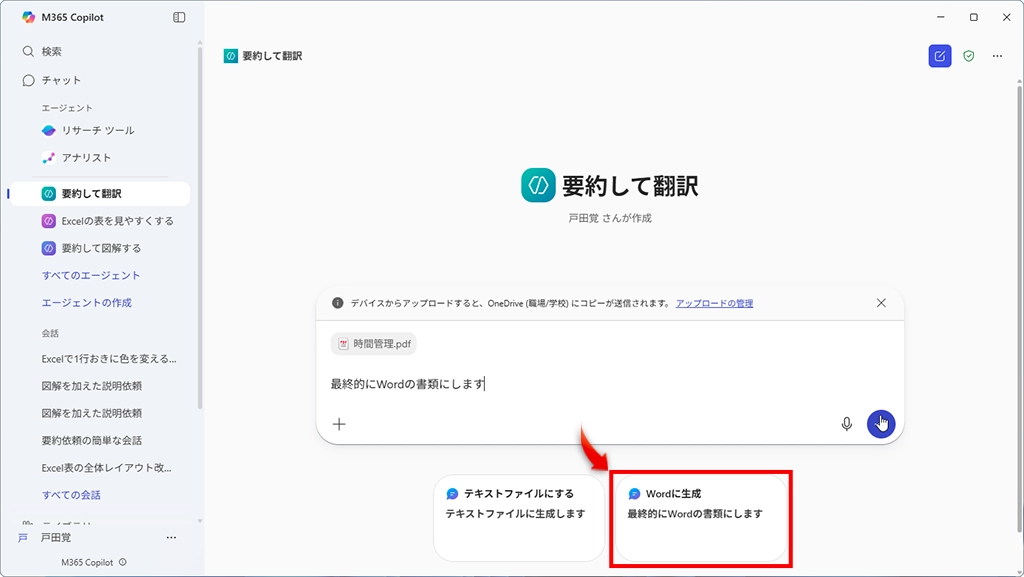This screenshot has height=577, width=1024.
Task: Open the top-right more options menu
Action: tap(997, 56)
